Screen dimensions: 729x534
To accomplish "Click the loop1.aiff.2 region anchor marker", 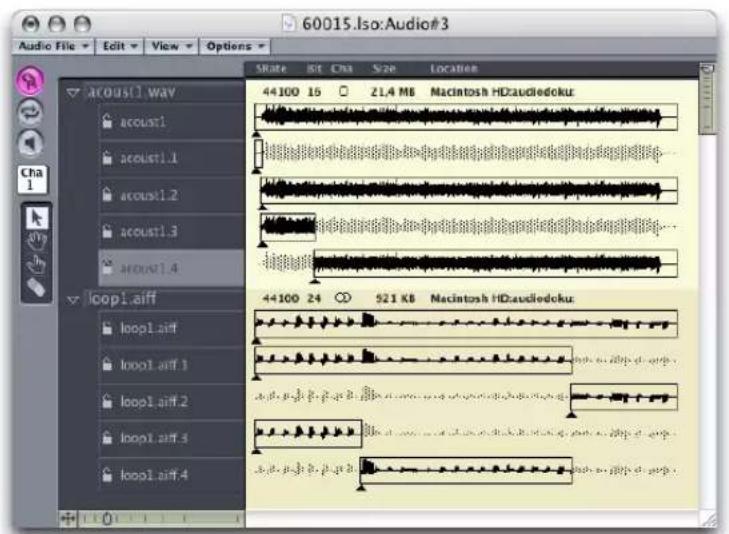I will pyautogui.click(x=571, y=414).
